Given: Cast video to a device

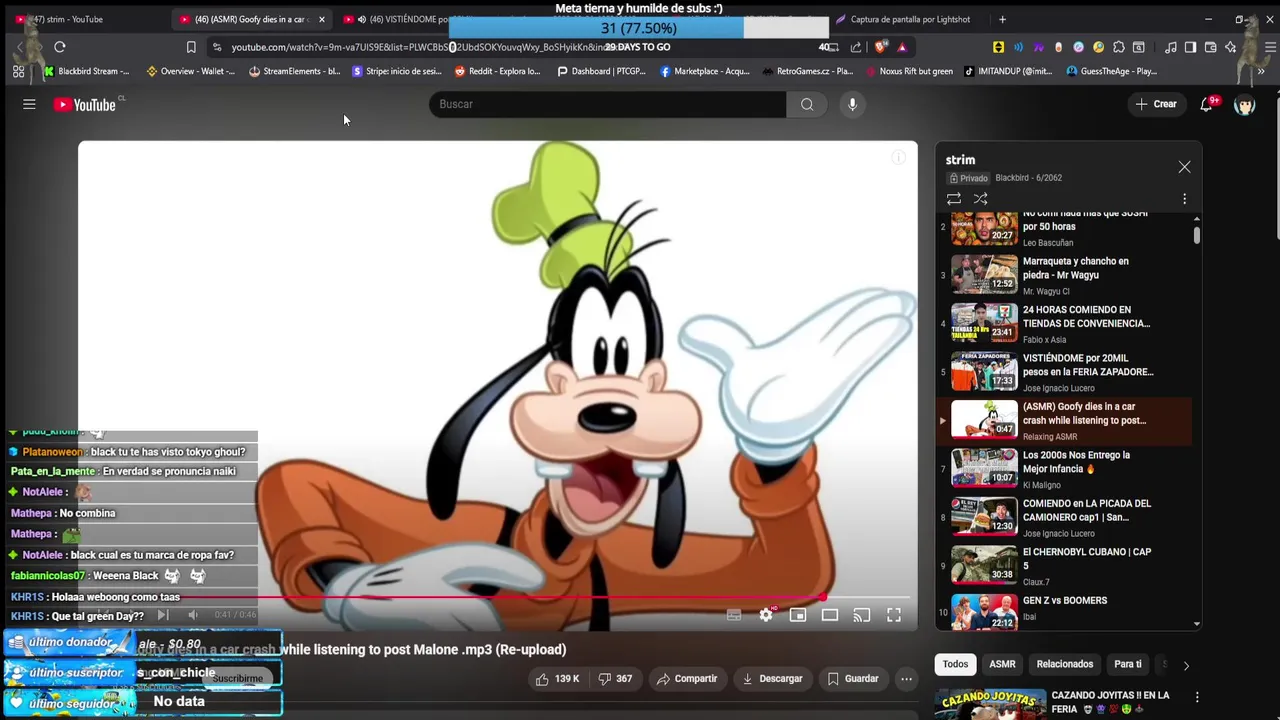Looking at the screenshot, I should click(x=862, y=615).
